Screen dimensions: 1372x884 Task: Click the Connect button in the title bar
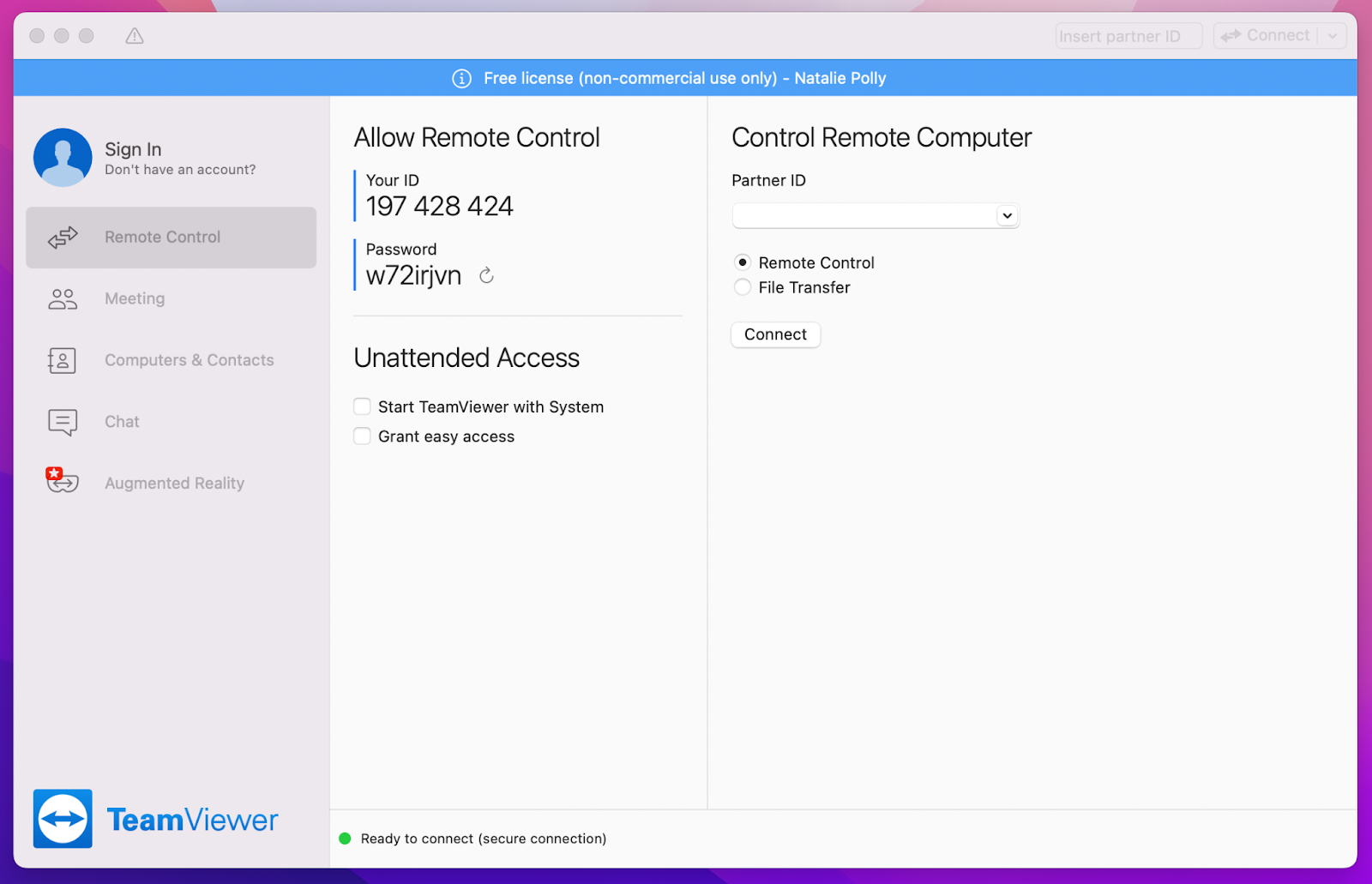(1267, 36)
